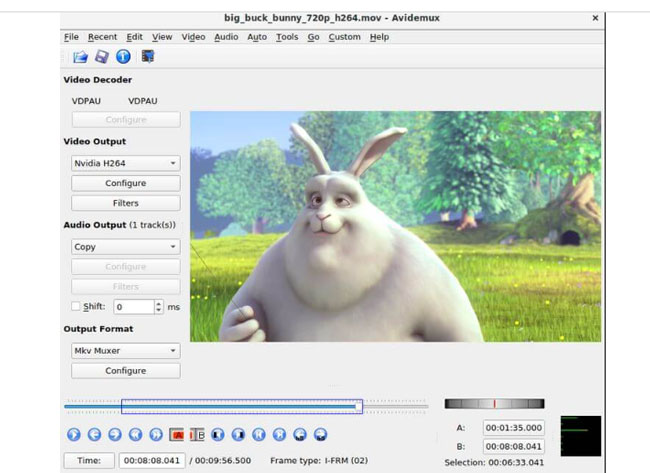This screenshot has height=473, width=650.
Task: Click the current time field 00:08:08.041
Action: tap(152, 461)
